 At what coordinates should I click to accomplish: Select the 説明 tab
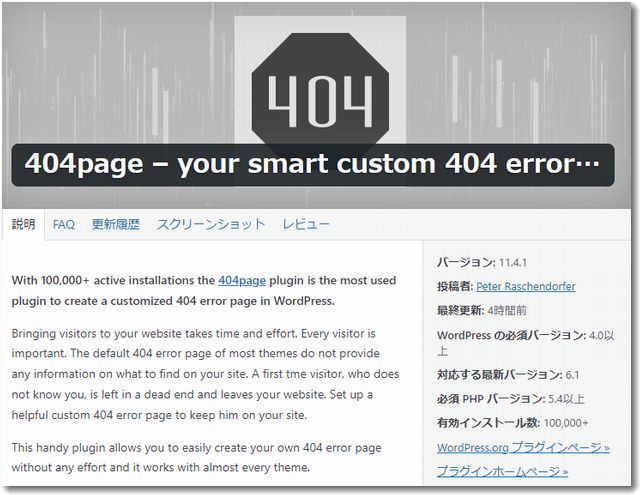pos(23,225)
